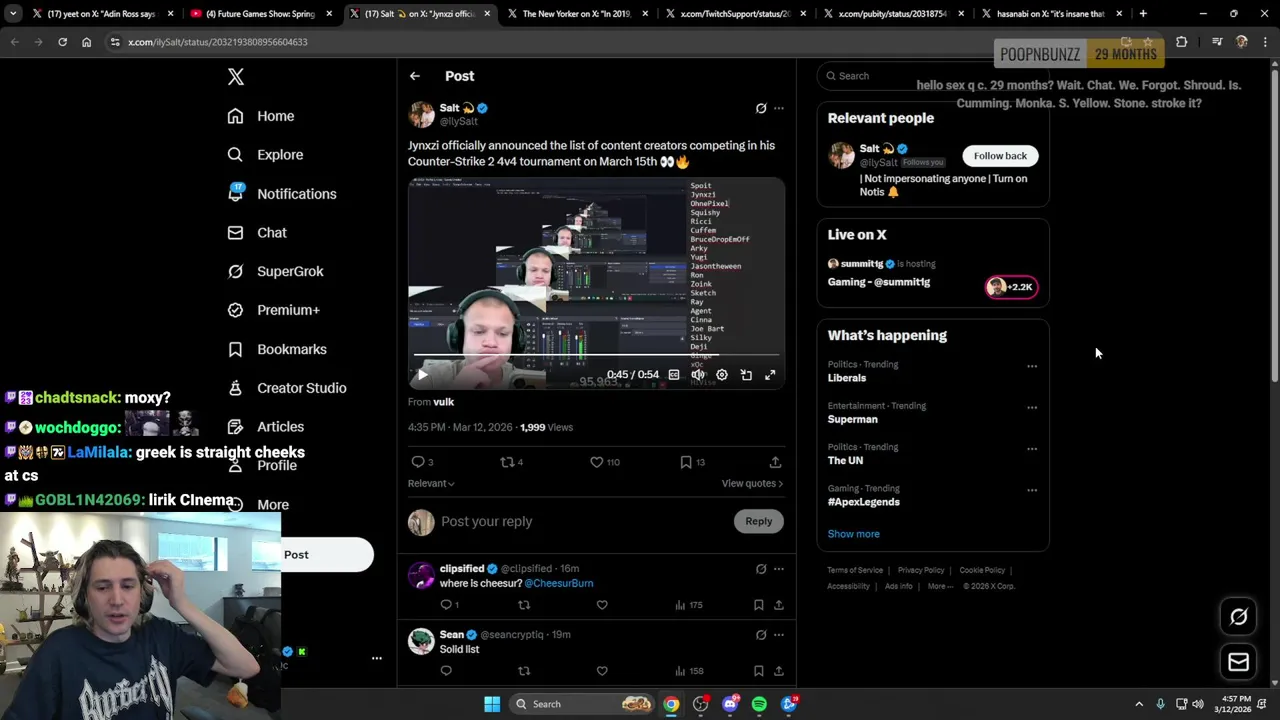The width and height of the screenshot is (1280, 720).
Task: Open Google Chrome from the taskbar
Action: (671, 704)
